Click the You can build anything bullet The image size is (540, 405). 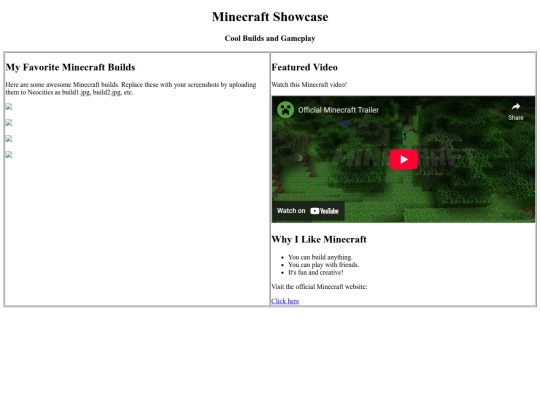click(x=320, y=257)
